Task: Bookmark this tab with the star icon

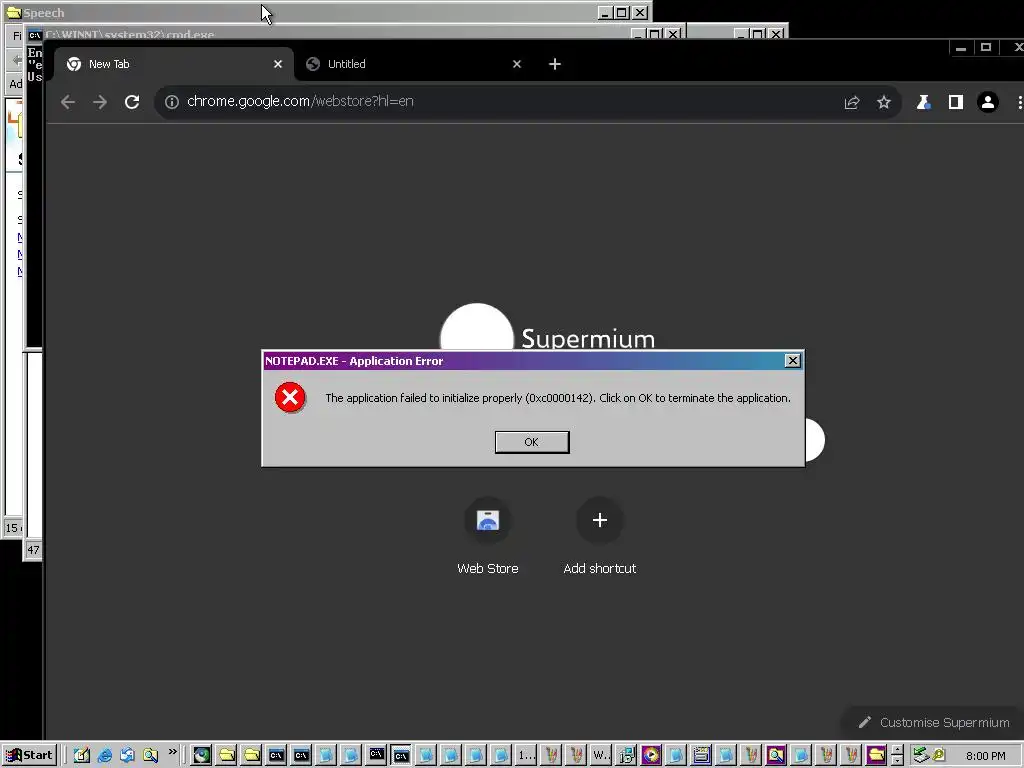Action: (x=884, y=103)
